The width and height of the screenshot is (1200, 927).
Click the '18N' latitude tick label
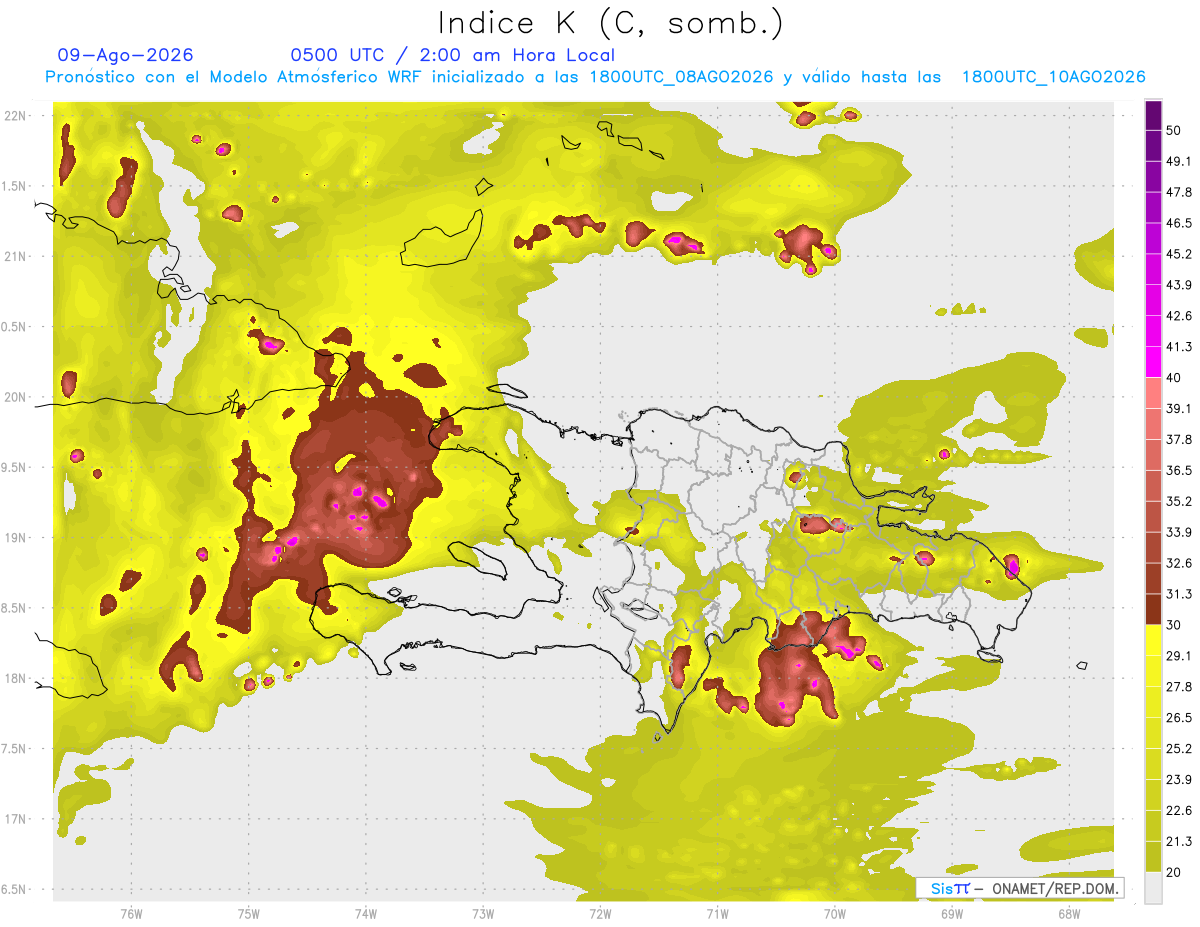(x=15, y=678)
